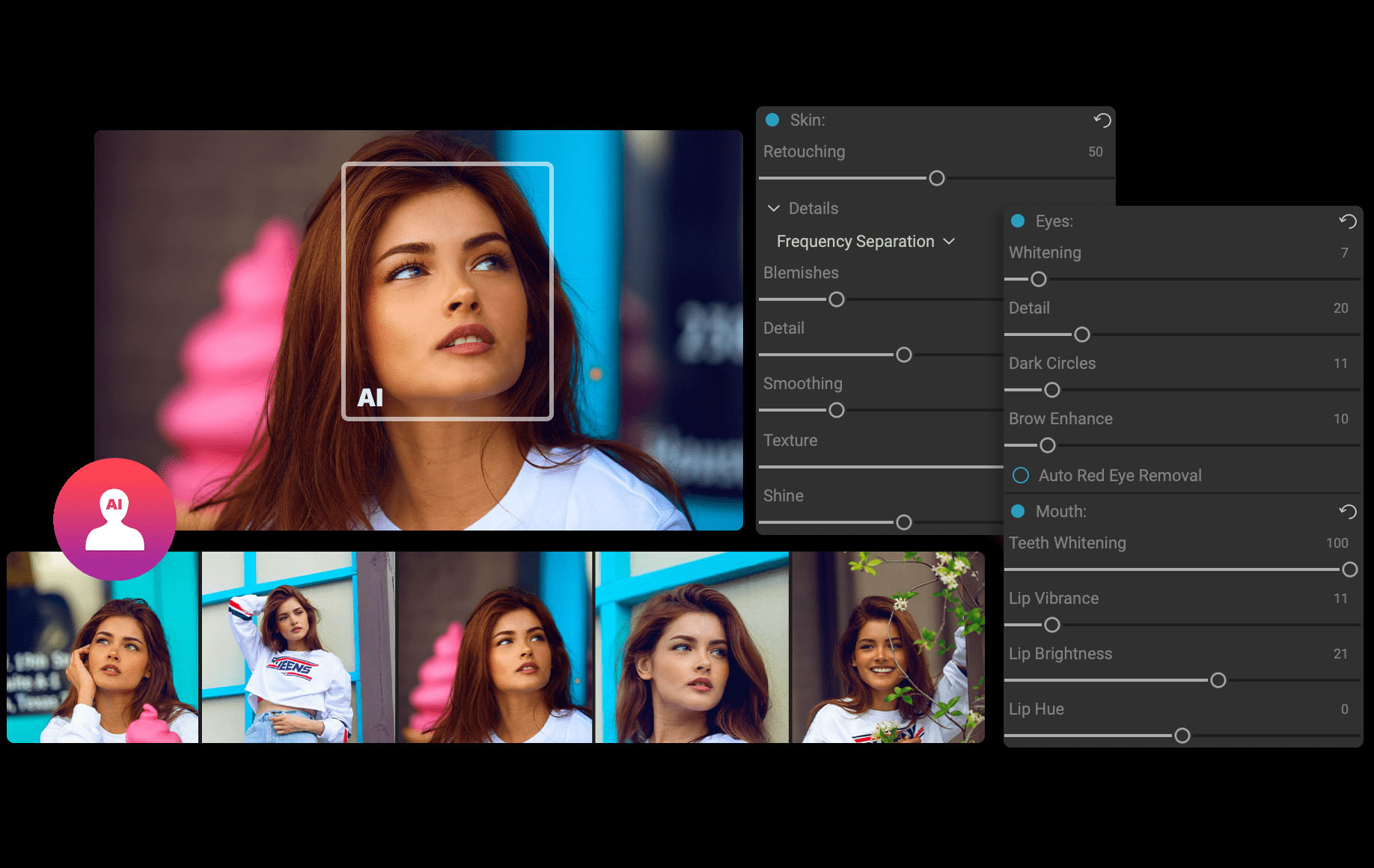Click the Lip Hue value 0

[1344, 709]
